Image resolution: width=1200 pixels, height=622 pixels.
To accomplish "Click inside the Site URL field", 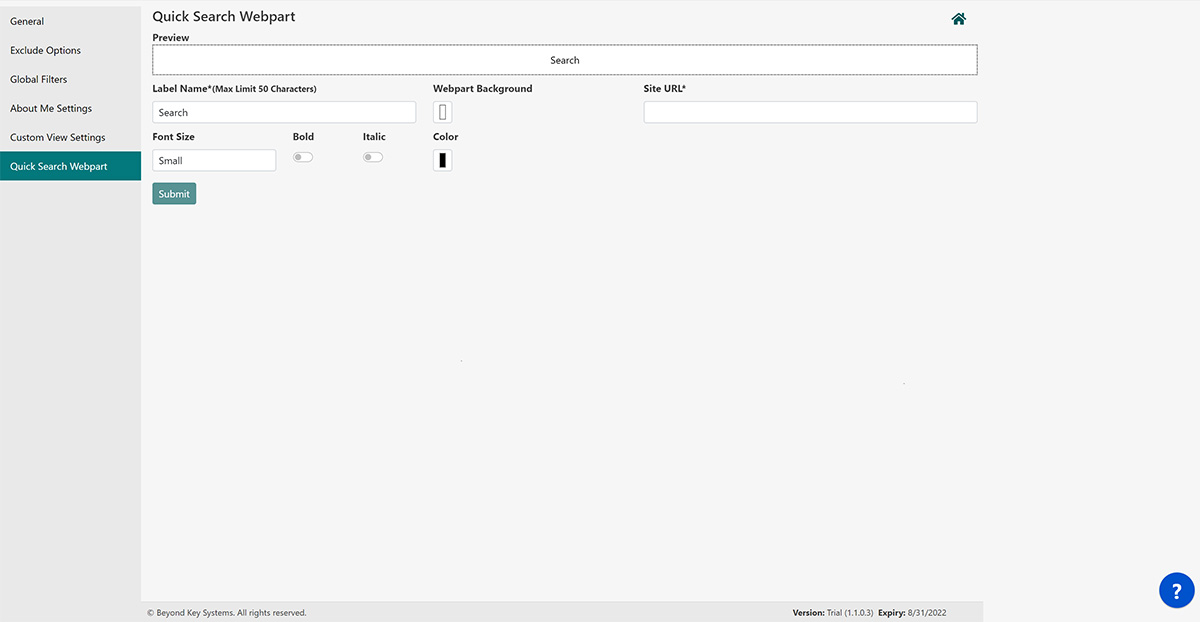I will (809, 111).
